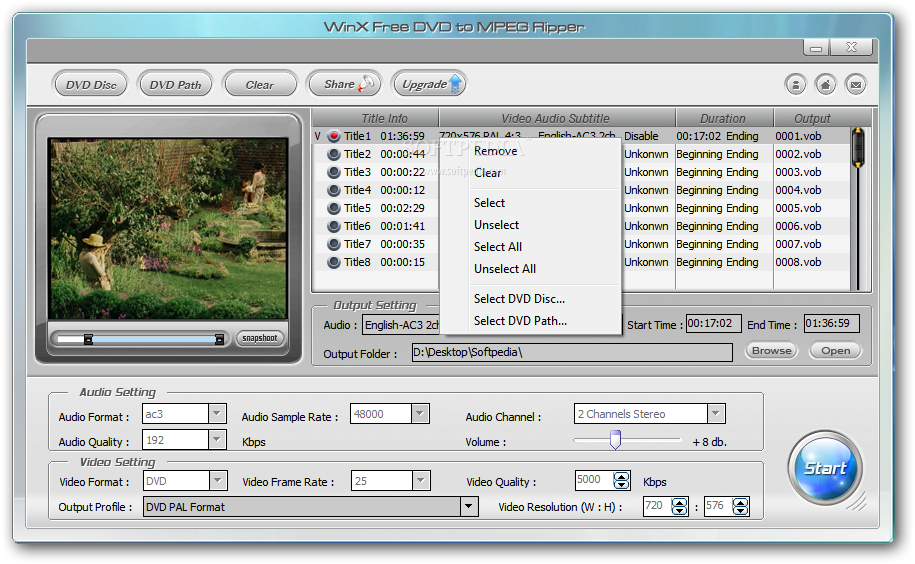
Task: Click the Output Folder path field
Action: click(x=572, y=353)
